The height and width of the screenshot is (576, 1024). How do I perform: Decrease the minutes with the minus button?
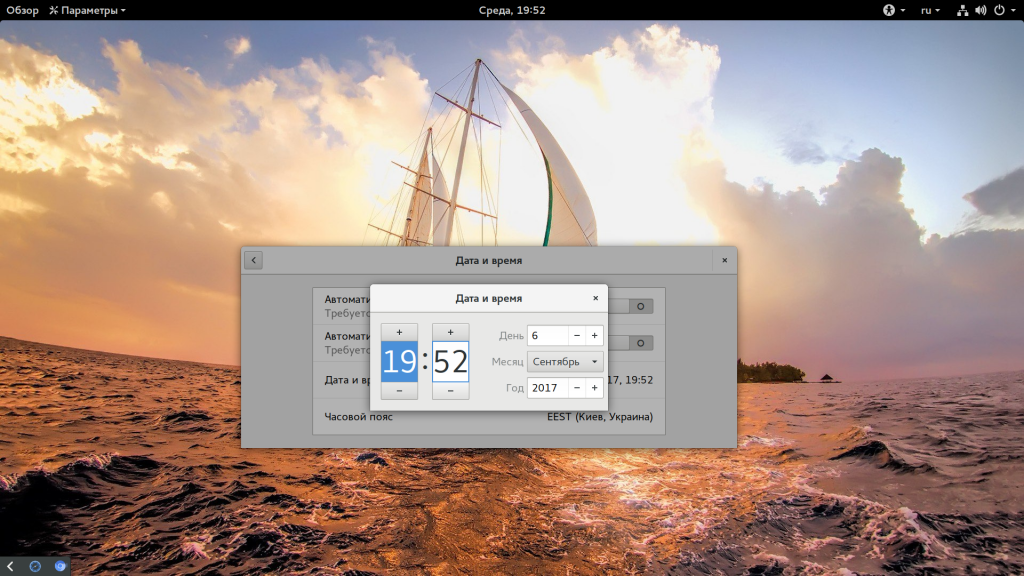pos(450,391)
